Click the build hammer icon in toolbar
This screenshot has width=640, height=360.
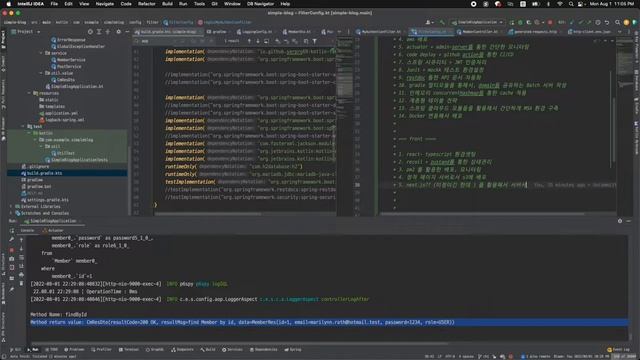[442, 22]
